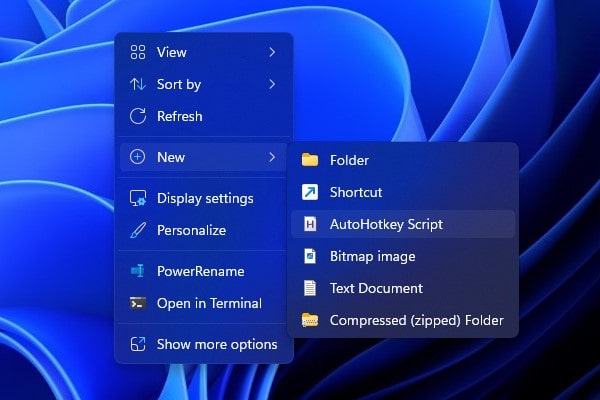The width and height of the screenshot is (600, 400).
Task: Click the Personalize paintbrush icon
Action: (x=138, y=230)
